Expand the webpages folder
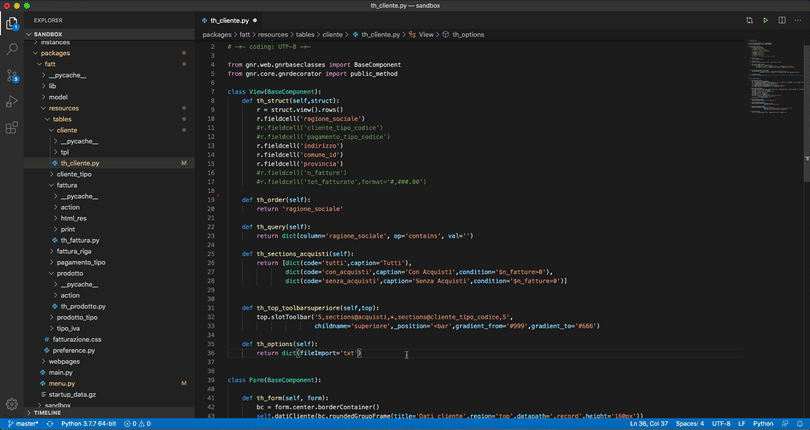Image resolution: width=810 pixels, height=430 pixels. tap(64, 361)
